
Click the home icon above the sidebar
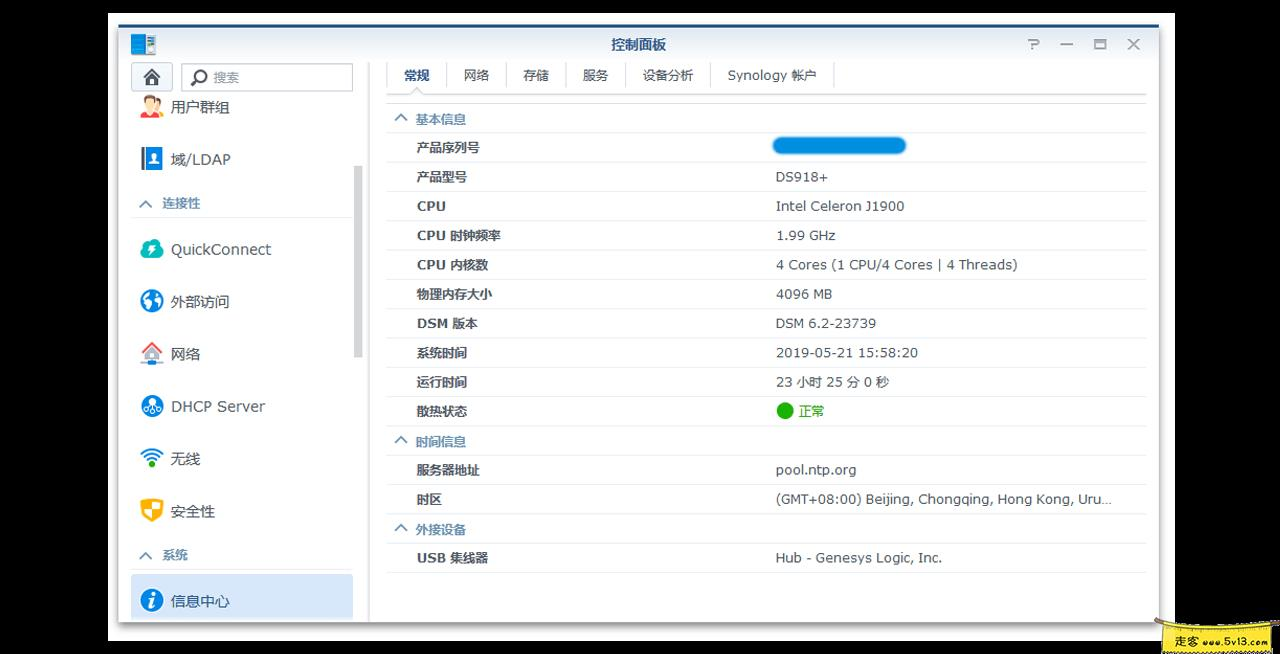pyautogui.click(x=150, y=76)
